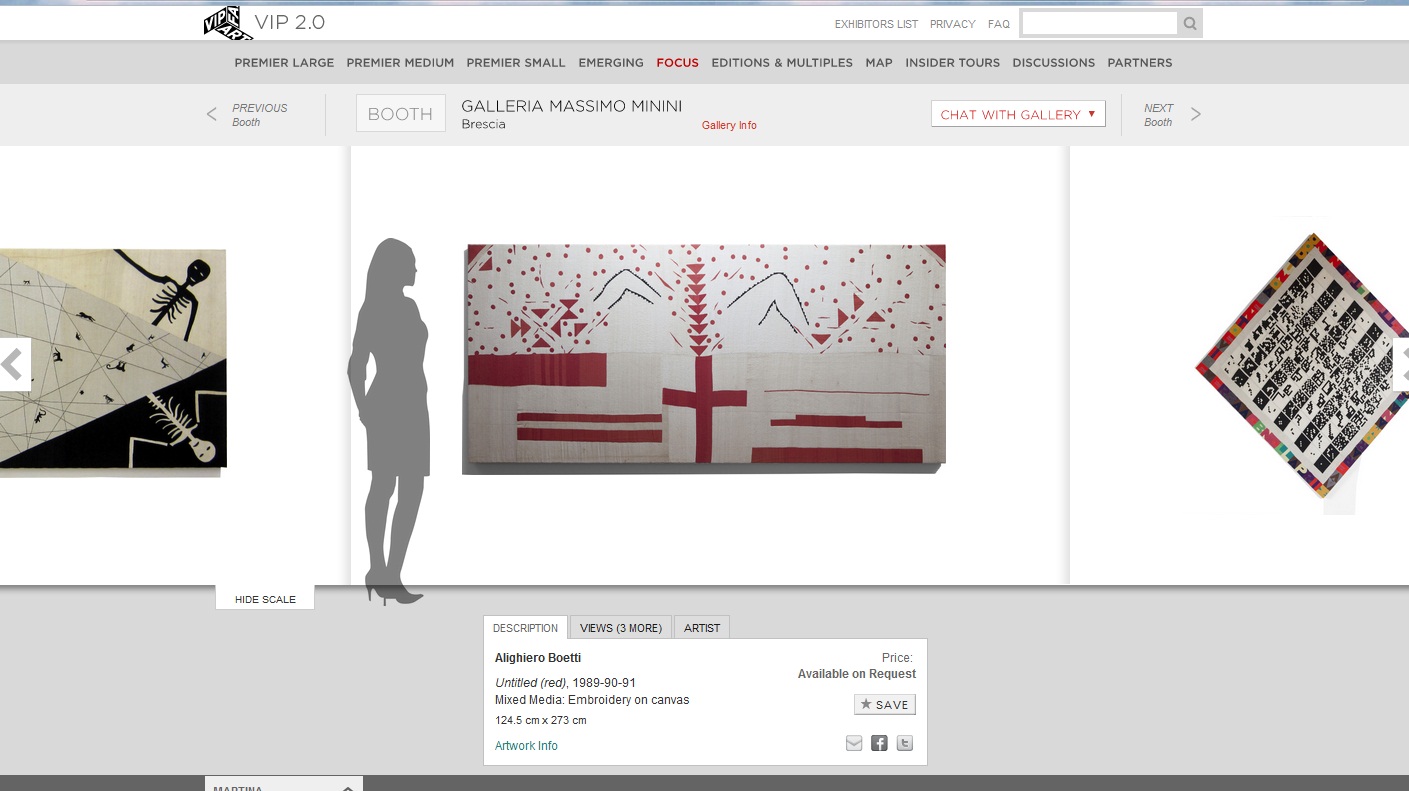
Task: Open Partners section
Action: (x=1139, y=63)
